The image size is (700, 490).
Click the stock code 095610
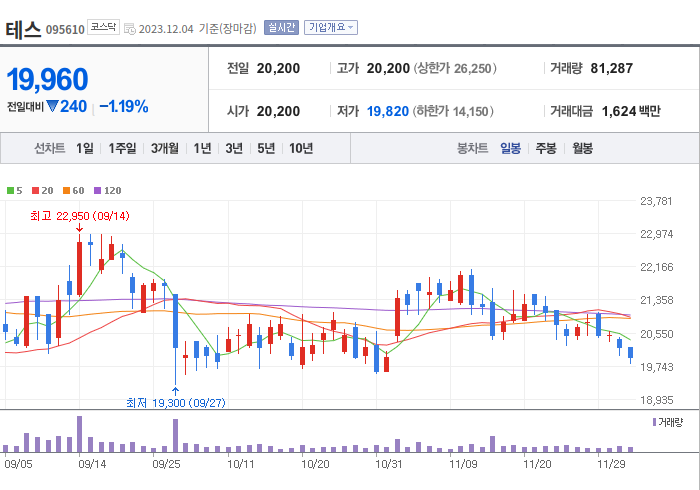pyautogui.click(x=65, y=30)
